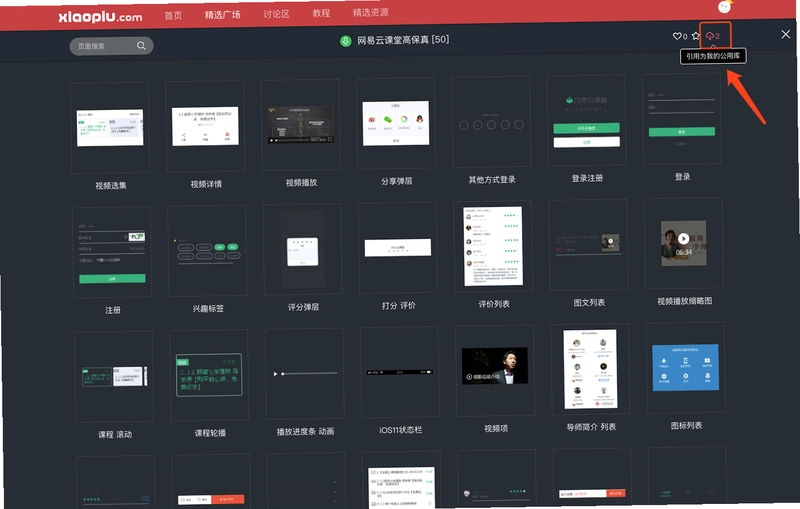Open the 导师简介 列表 component

point(590,369)
